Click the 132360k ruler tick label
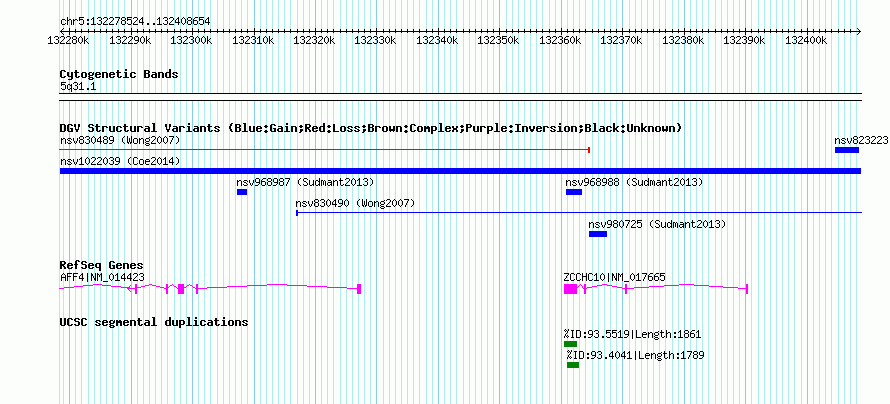890x404 pixels. coord(560,41)
